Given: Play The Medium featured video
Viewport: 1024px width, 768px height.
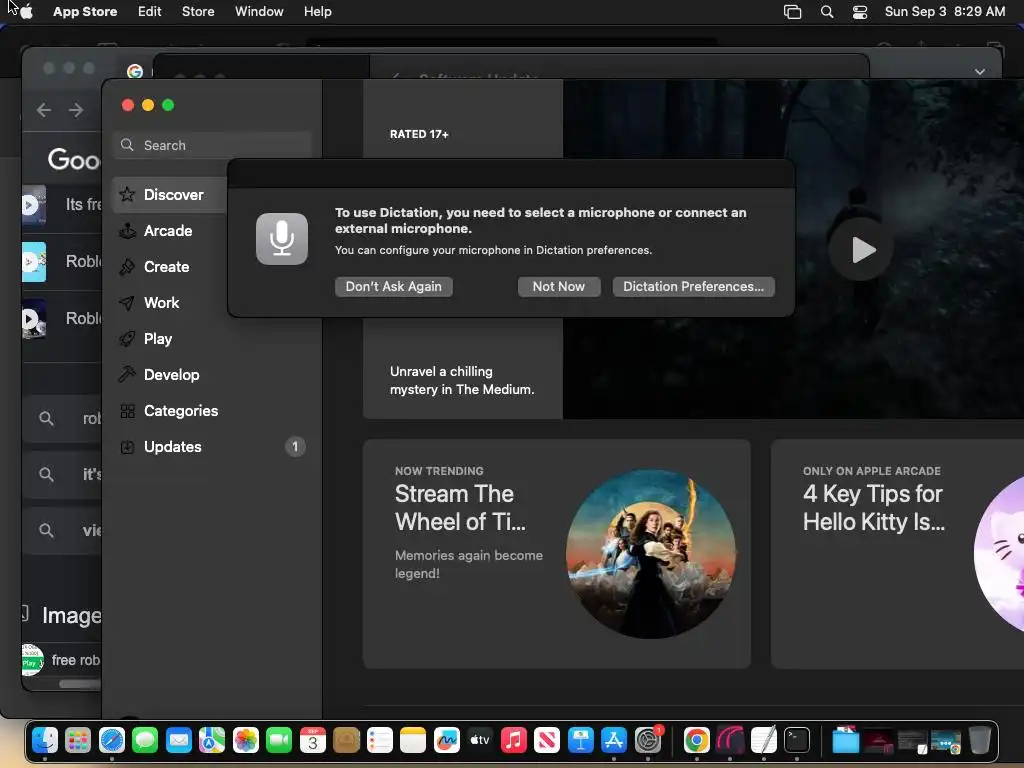Looking at the screenshot, I should click(861, 249).
